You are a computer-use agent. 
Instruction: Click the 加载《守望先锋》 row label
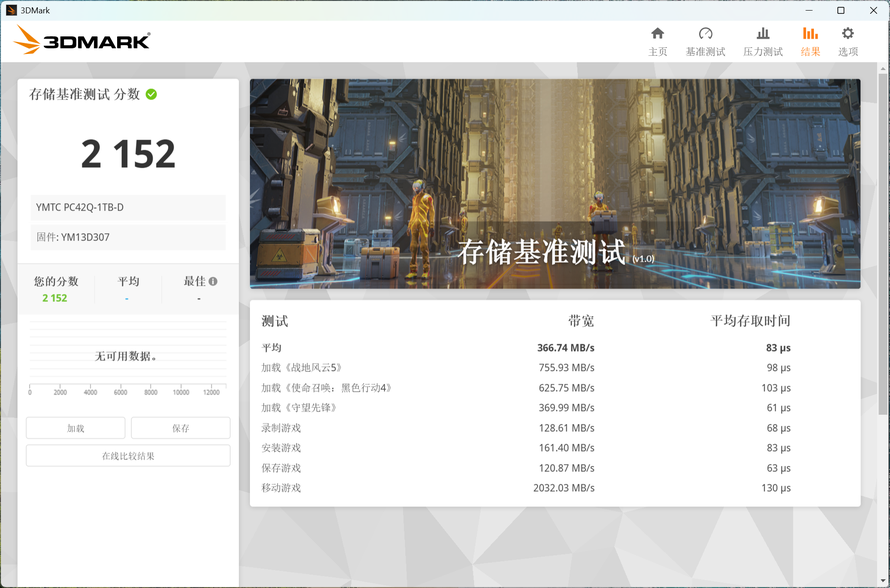pos(300,408)
